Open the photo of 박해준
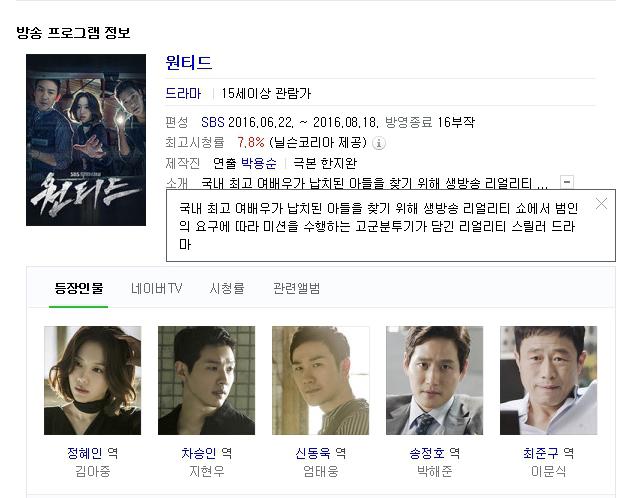Screen dimensions: 635x498 pyautogui.click(x=435, y=381)
